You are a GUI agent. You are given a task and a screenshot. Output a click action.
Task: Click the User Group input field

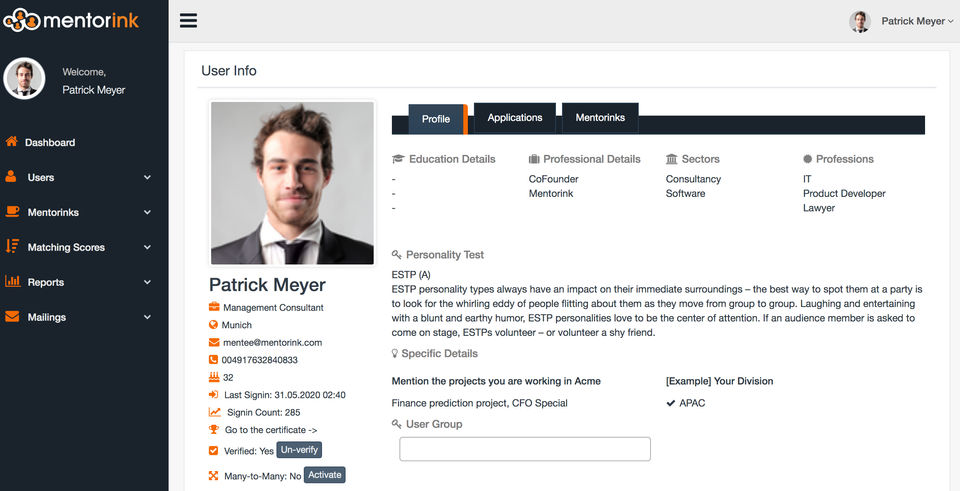525,449
